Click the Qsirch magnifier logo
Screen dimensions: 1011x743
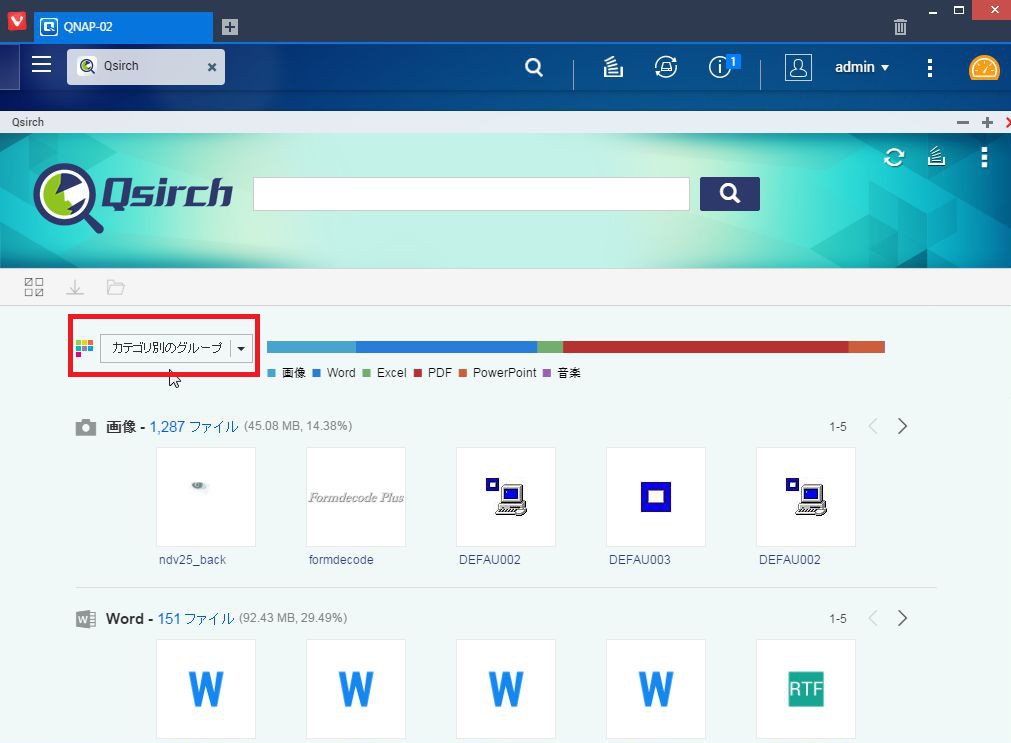[x=68, y=197]
